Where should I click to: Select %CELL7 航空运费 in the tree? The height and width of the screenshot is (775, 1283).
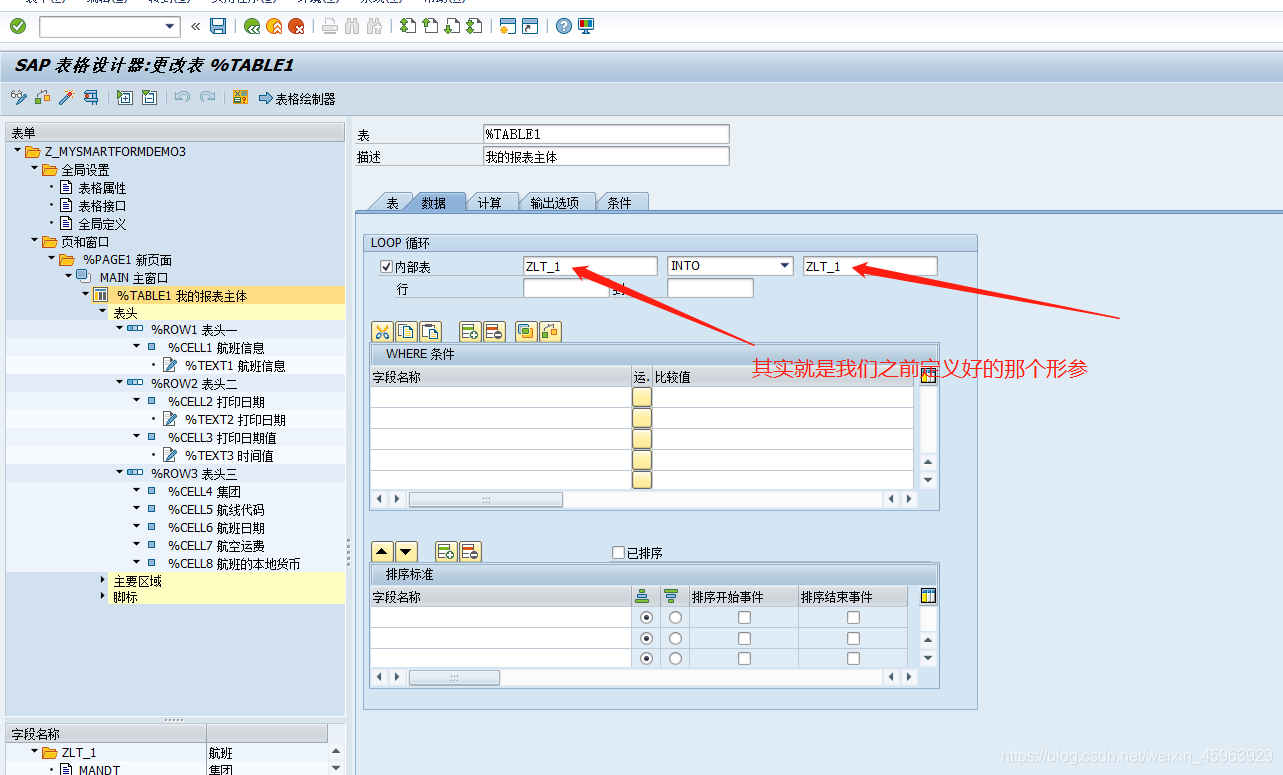point(216,546)
